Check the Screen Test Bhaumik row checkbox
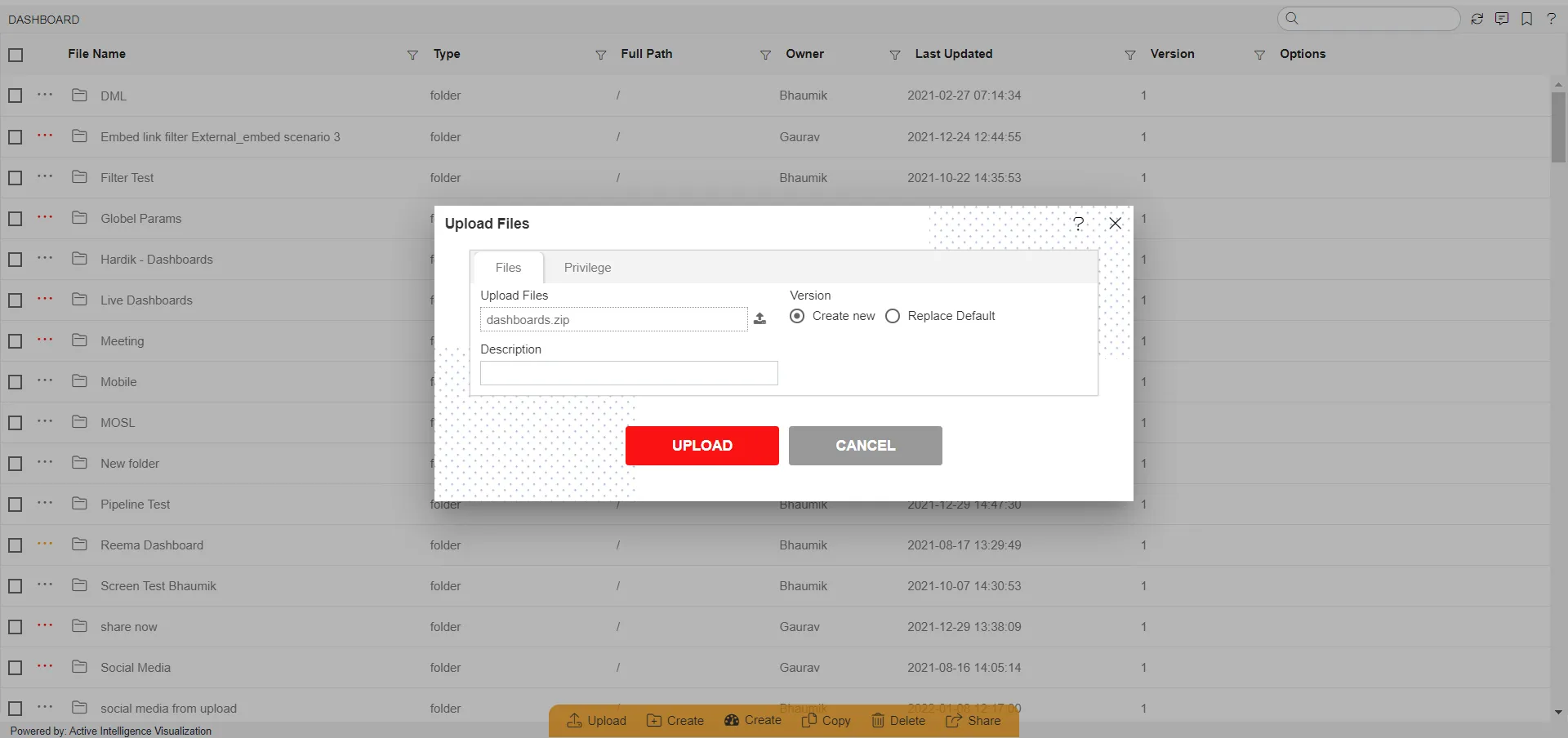Viewport: 1568px width, 738px height. [16, 585]
